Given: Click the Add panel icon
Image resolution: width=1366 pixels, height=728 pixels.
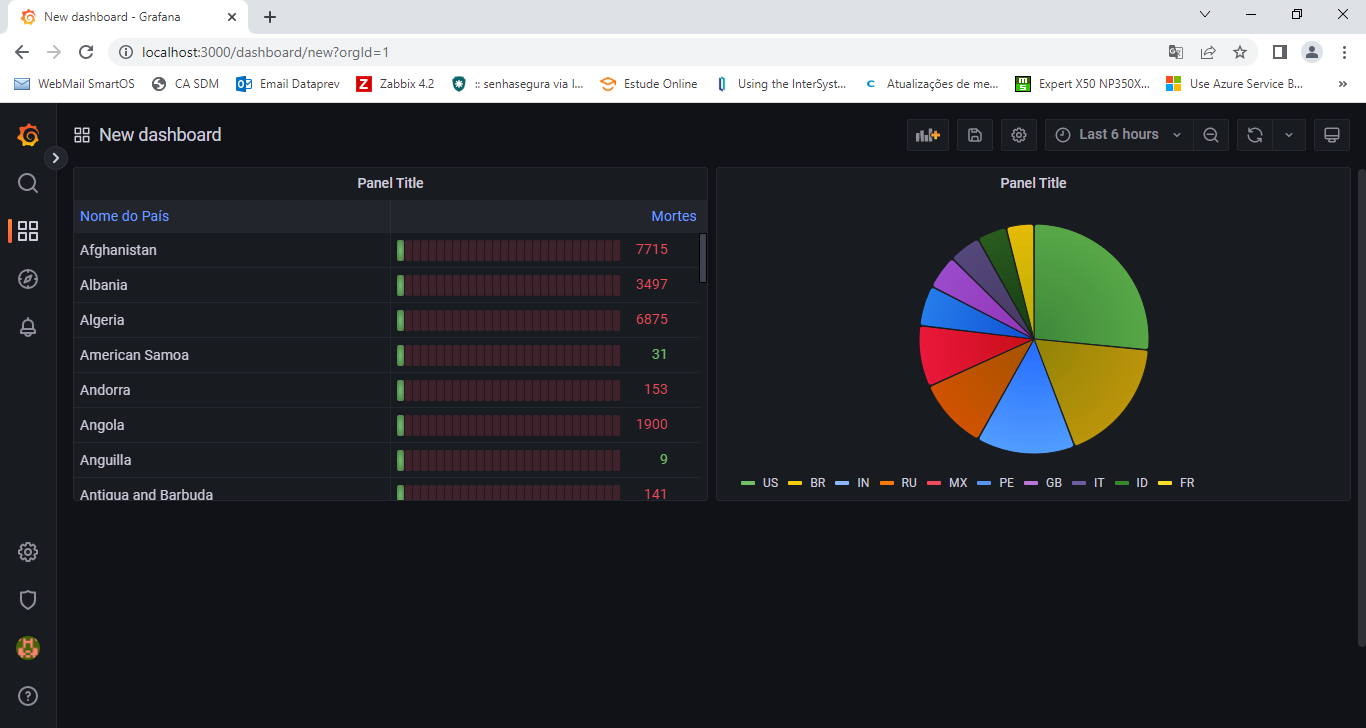Looking at the screenshot, I should (927, 135).
